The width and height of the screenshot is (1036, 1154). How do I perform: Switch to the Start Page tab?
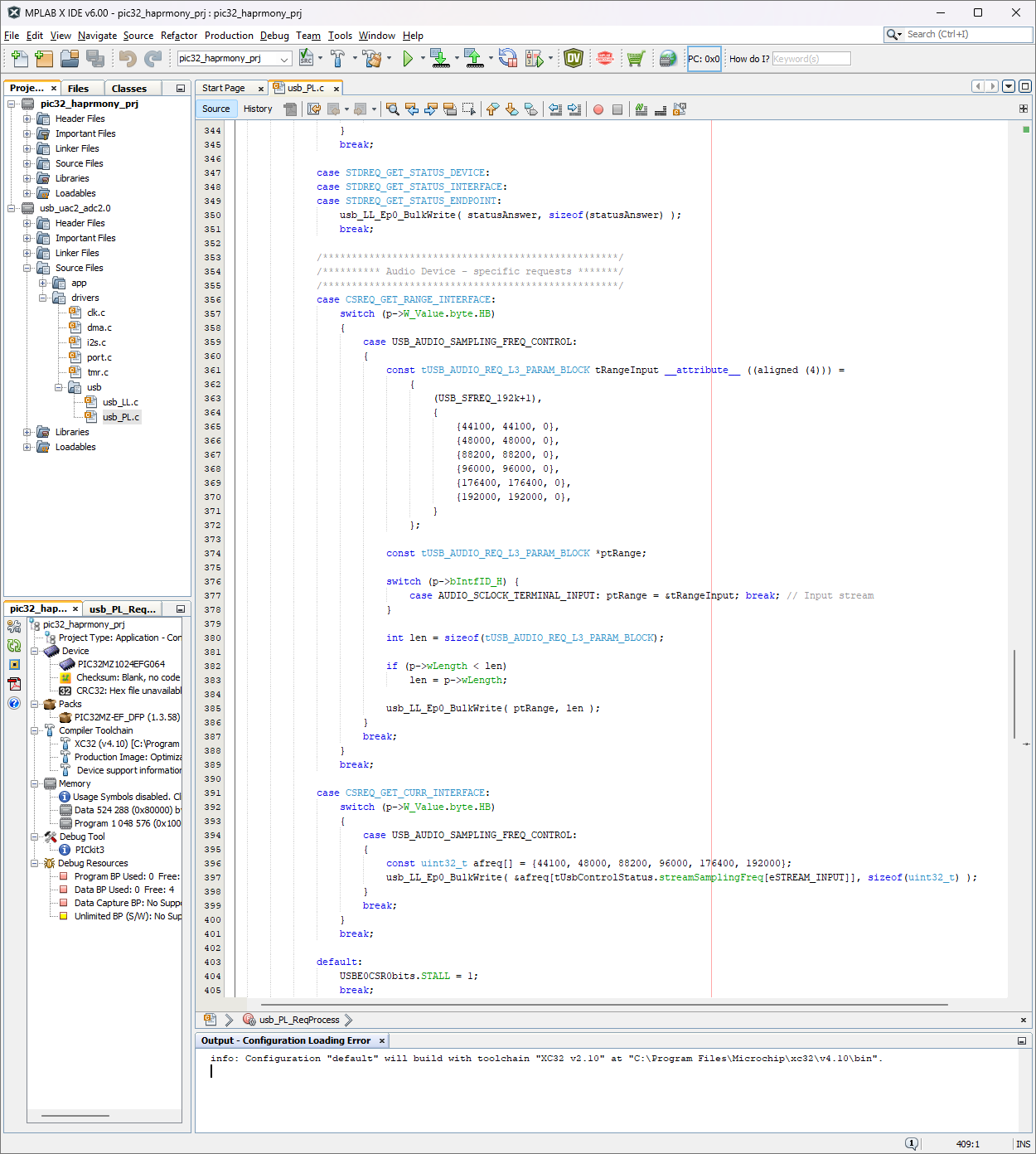[224, 88]
